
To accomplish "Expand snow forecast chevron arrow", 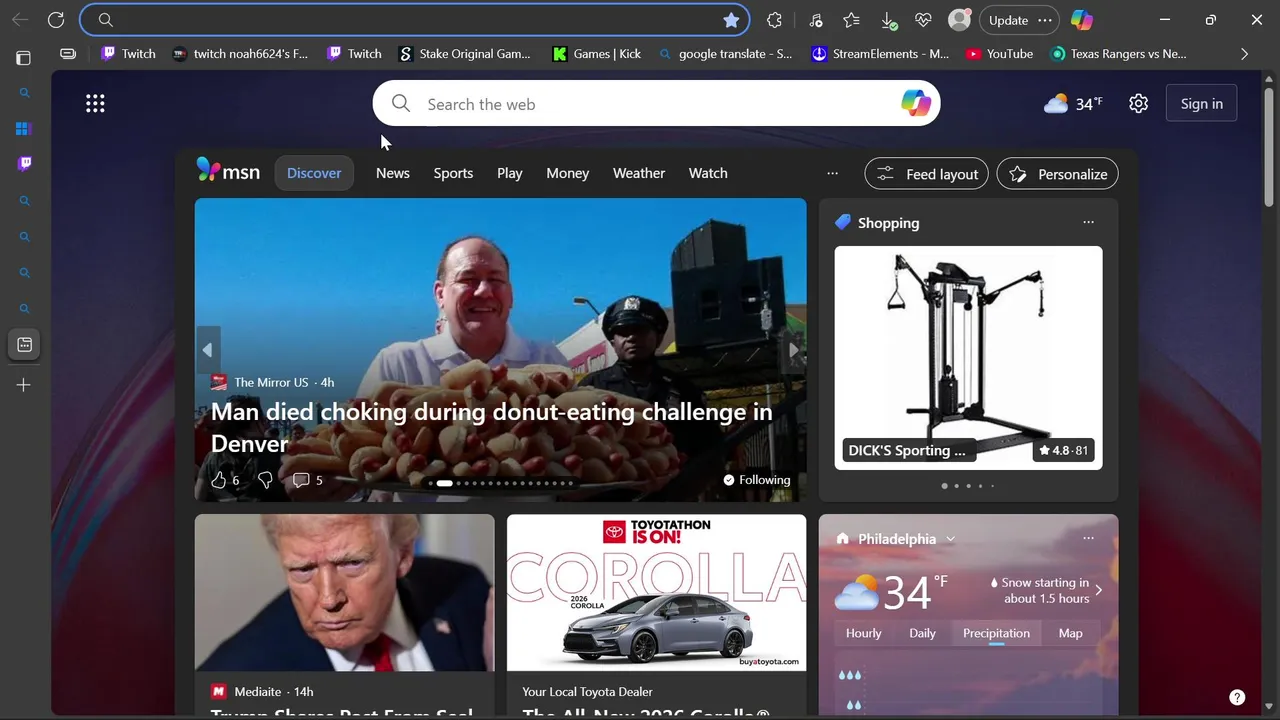I will tap(1098, 590).
